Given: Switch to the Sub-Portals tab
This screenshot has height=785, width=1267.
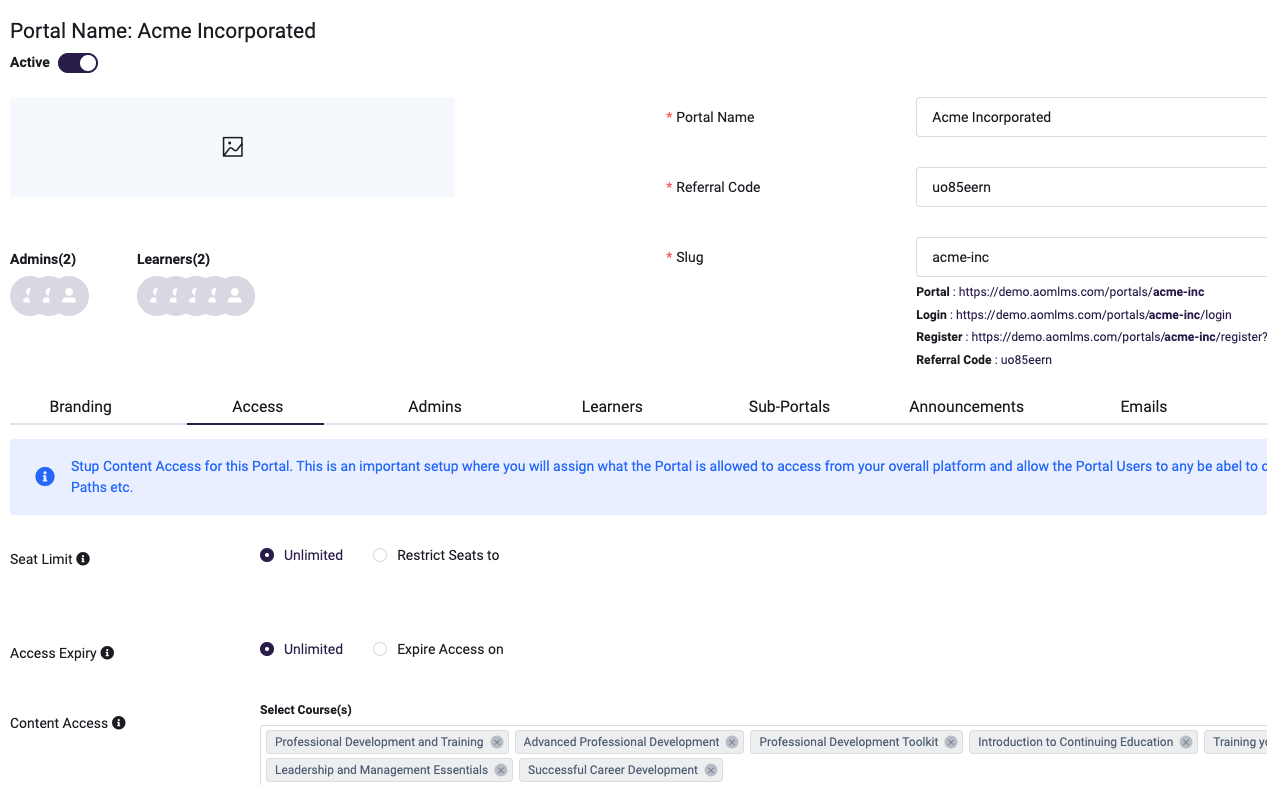Looking at the screenshot, I should pos(789,407).
